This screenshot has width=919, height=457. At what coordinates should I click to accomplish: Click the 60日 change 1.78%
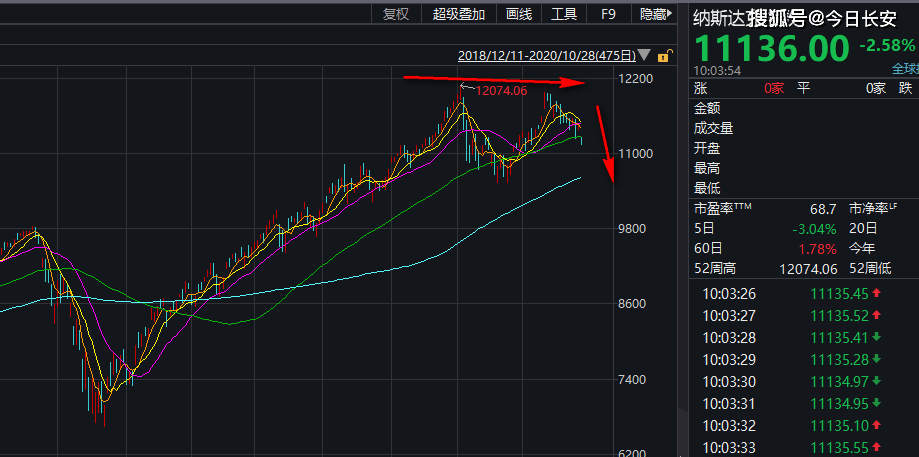[x=818, y=249]
